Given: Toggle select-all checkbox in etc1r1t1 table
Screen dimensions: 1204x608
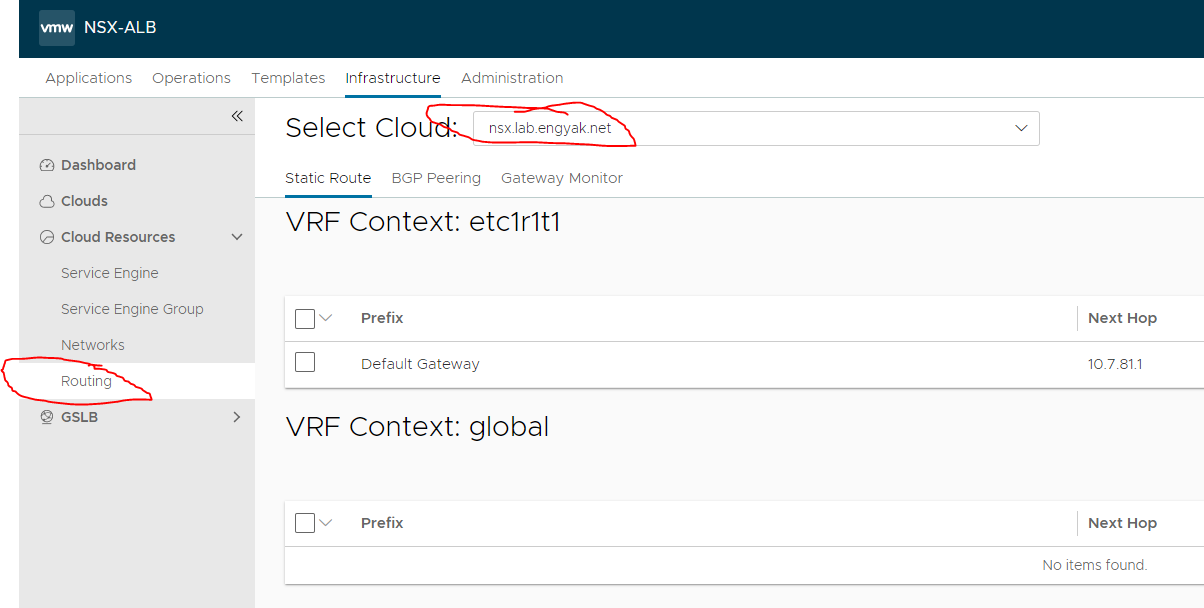Looking at the screenshot, I should (305, 318).
